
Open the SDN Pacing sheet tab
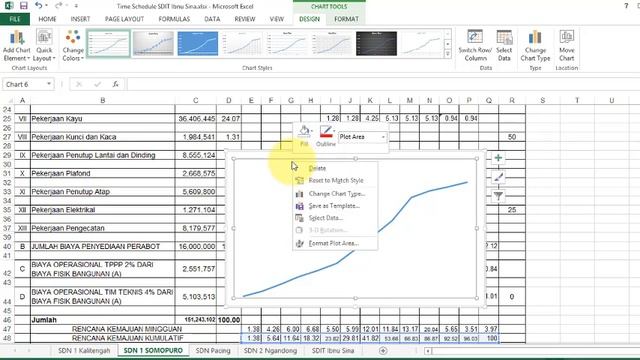click(213, 350)
